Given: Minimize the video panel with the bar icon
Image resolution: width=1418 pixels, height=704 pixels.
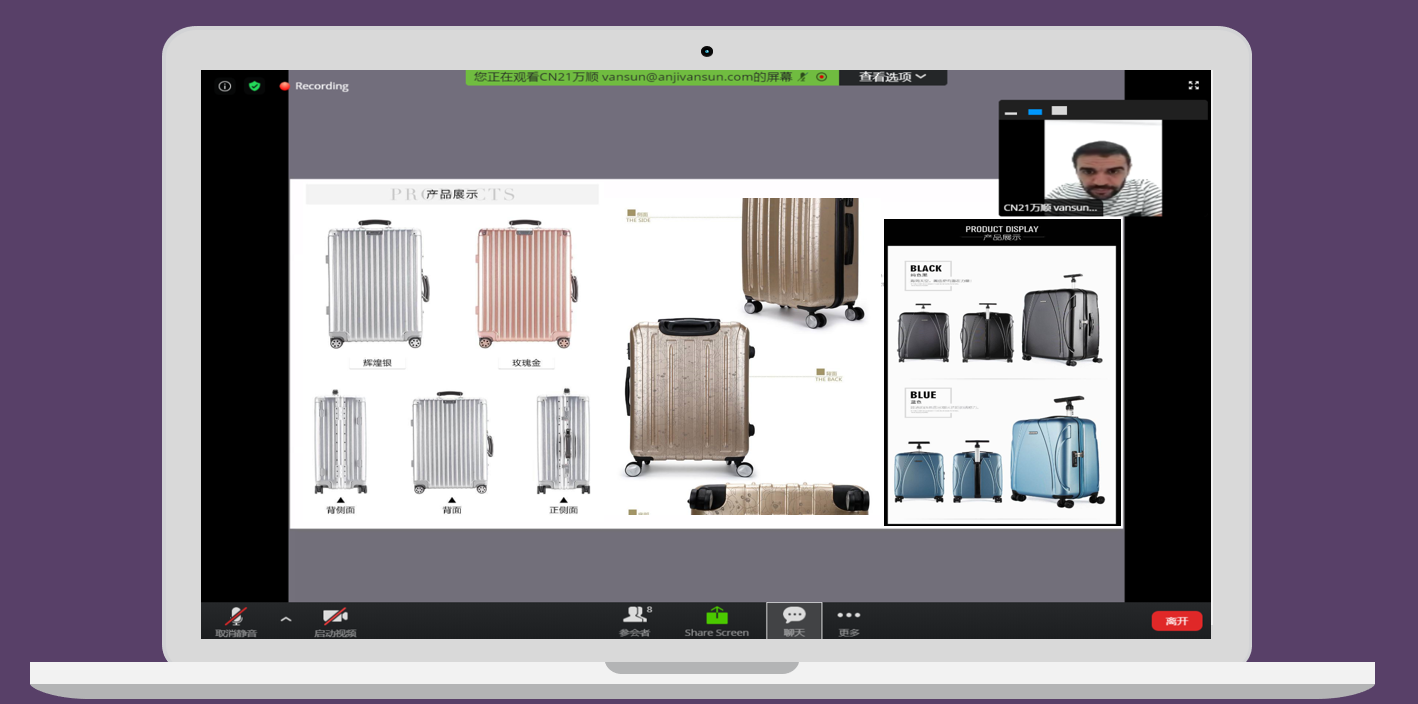Looking at the screenshot, I should pyautogui.click(x=1011, y=112).
